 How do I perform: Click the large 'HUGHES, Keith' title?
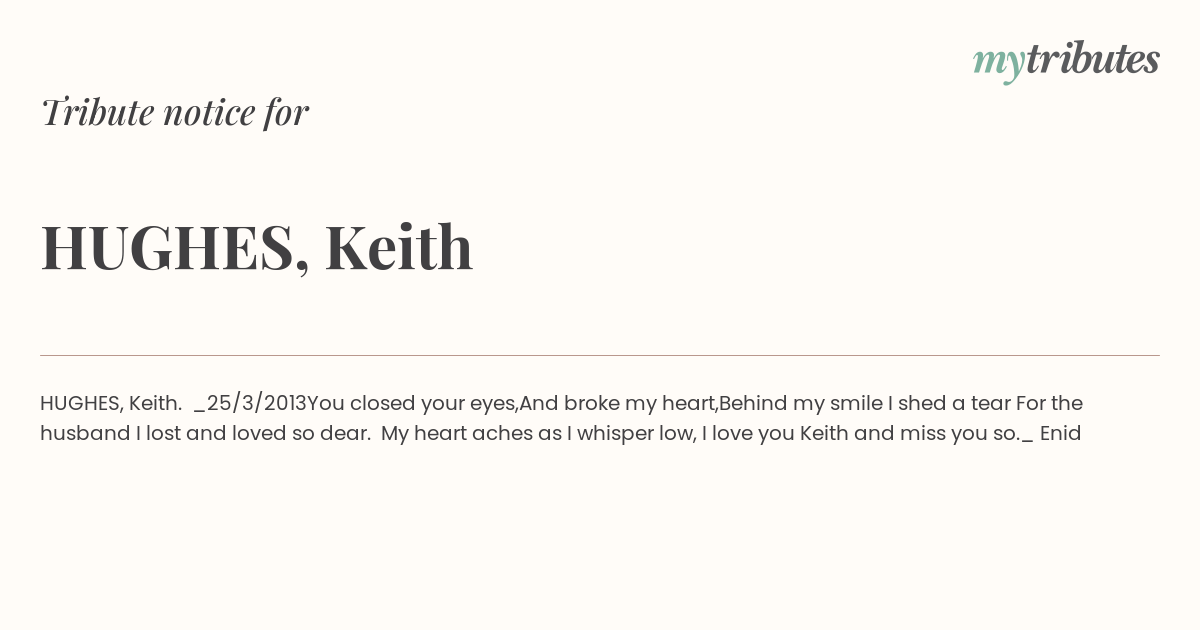[257, 247]
